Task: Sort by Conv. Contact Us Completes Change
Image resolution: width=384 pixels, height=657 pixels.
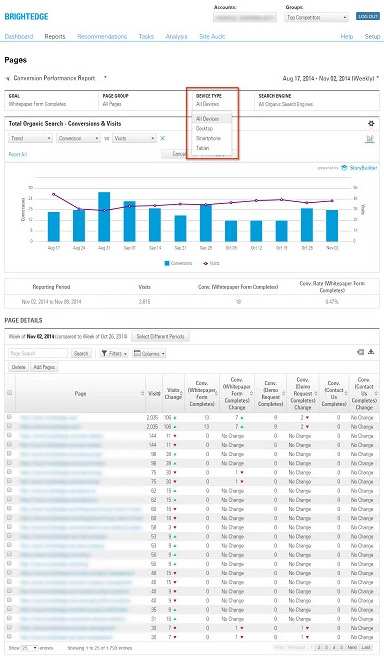Action: [x=376, y=393]
